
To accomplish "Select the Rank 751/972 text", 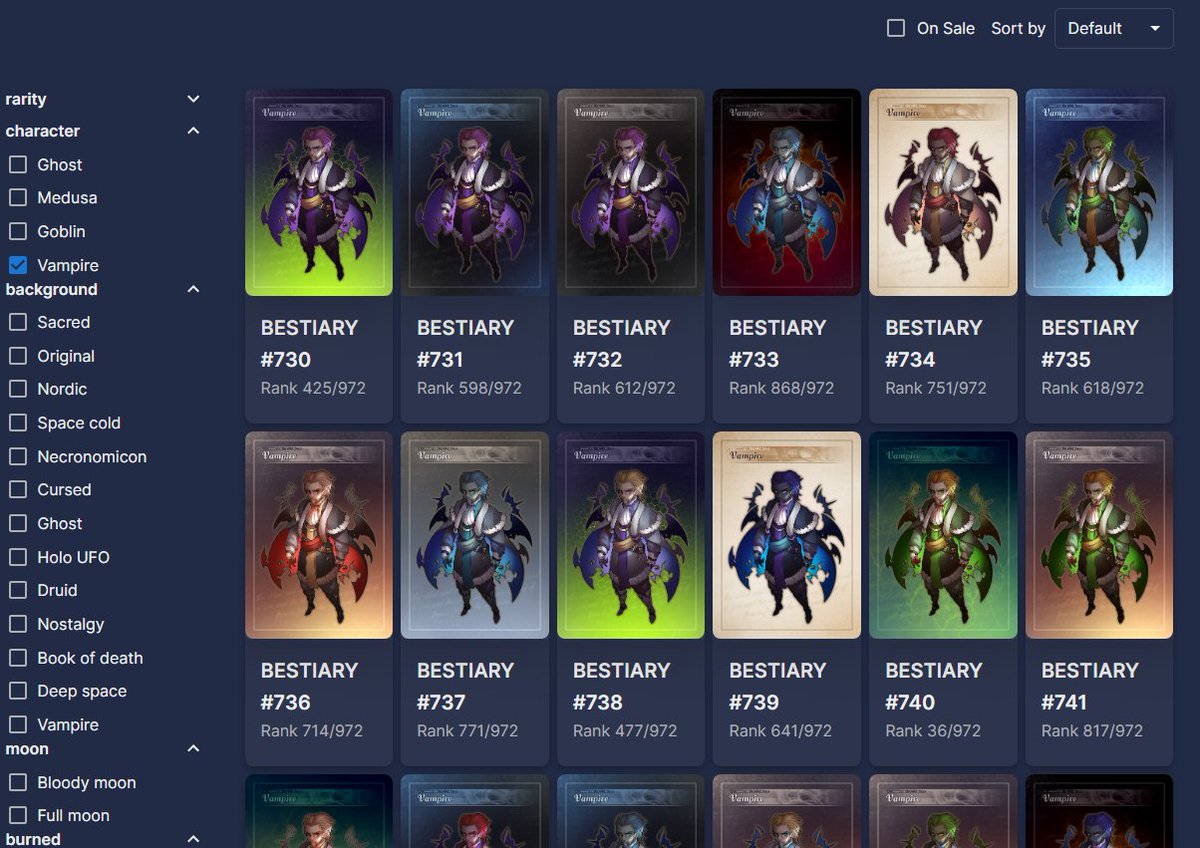I will (936, 388).
